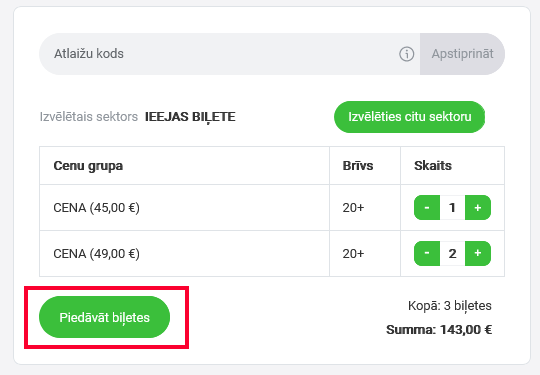Viewport: 540px width, 375px height.
Task: Increase quantity for CENA 45,00 € ticket
Action: pos(478,207)
